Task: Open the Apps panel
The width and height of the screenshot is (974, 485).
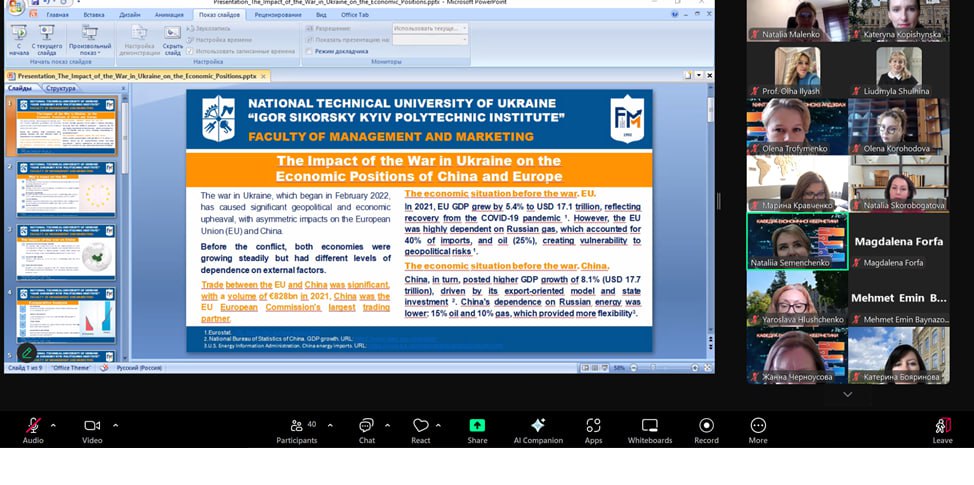Action: point(593,430)
